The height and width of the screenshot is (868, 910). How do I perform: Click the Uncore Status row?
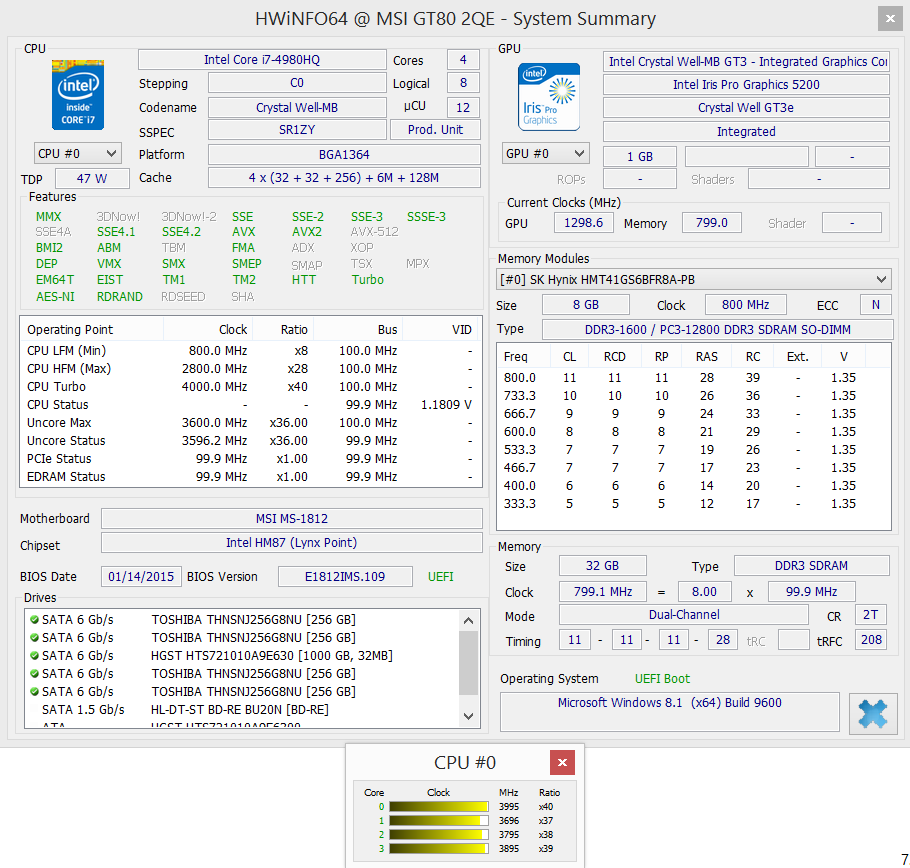click(x=251, y=441)
